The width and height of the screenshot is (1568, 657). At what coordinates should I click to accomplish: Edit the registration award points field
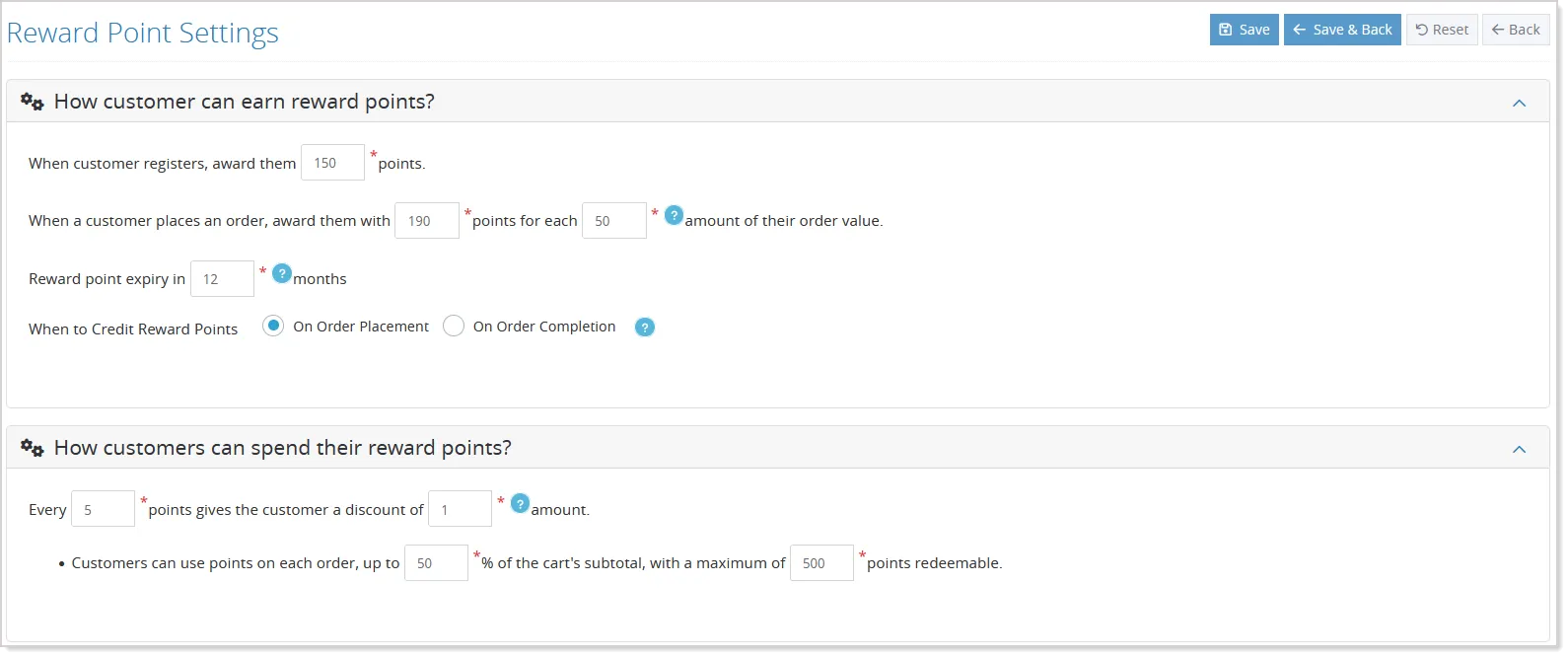point(332,163)
